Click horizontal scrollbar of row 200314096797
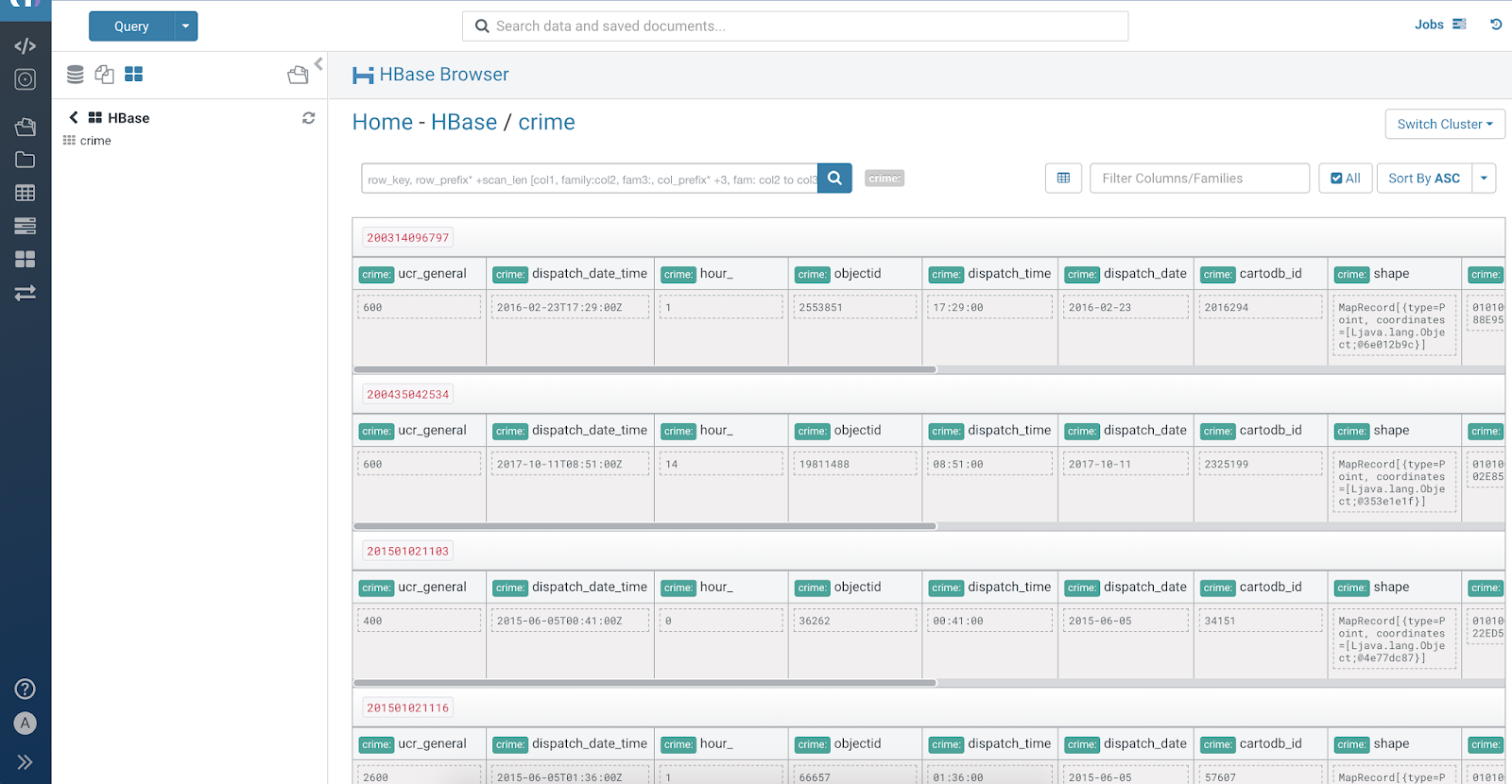The width and height of the screenshot is (1512, 784). coord(644,369)
